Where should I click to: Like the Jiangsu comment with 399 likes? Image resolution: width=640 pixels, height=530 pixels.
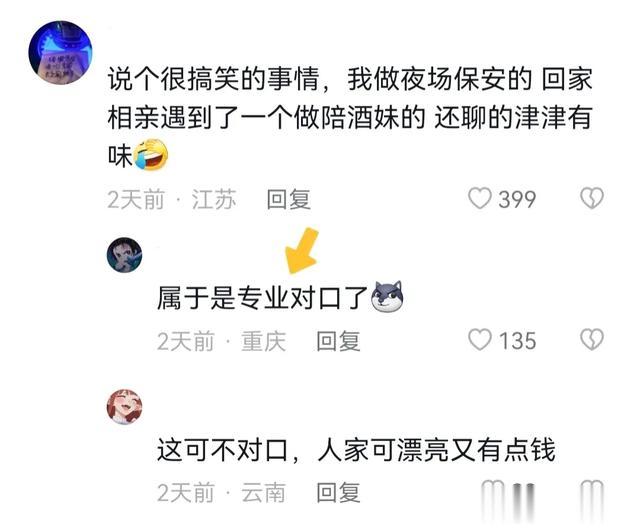[x=480, y=198]
